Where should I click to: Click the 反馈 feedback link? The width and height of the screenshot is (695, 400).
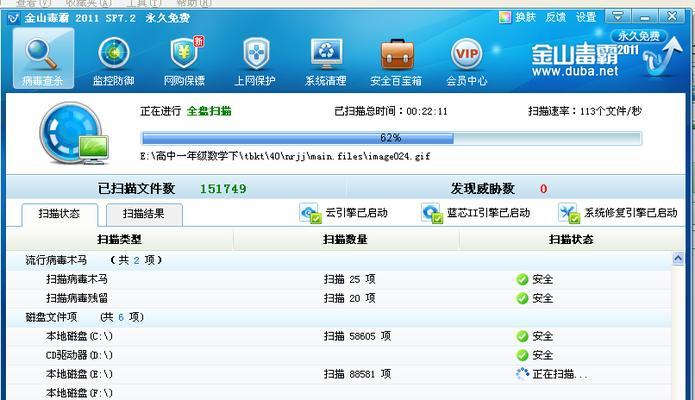(x=555, y=17)
